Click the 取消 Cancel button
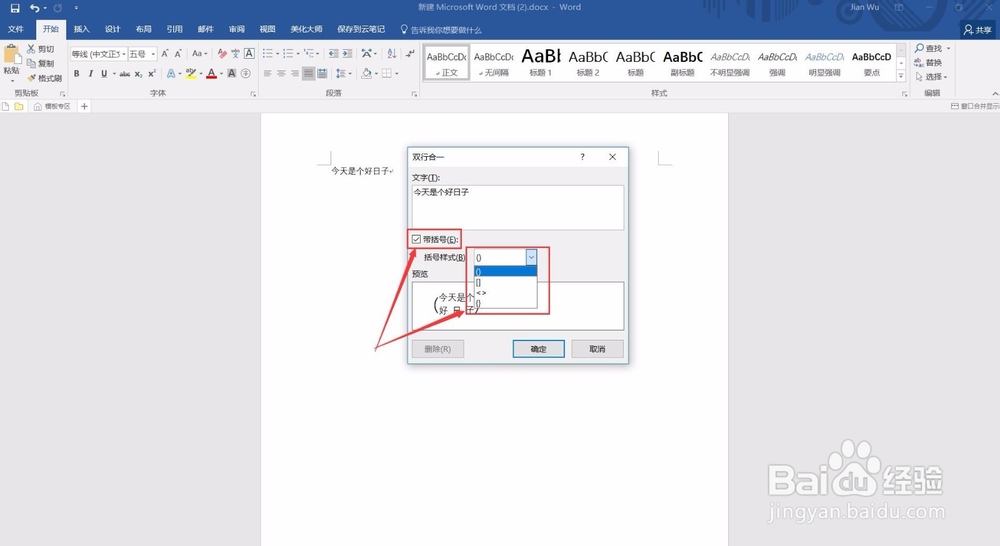The height and width of the screenshot is (546, 1000). [x=597, y=349]
